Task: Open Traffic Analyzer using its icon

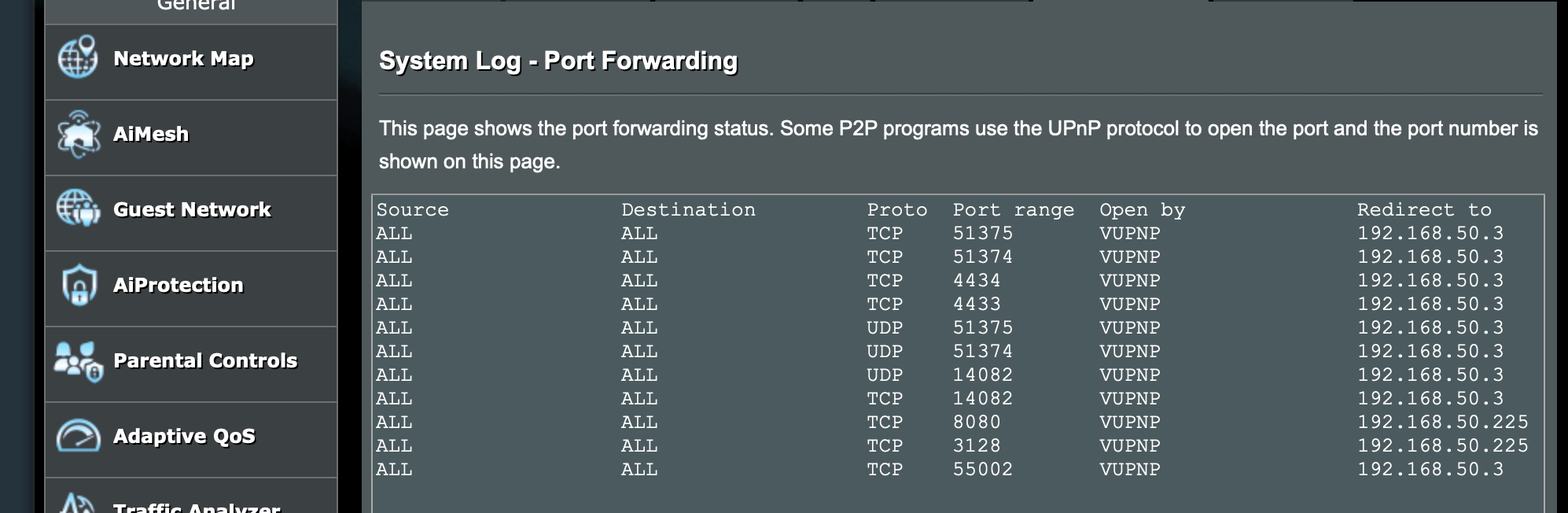Action: click(76, 507)
